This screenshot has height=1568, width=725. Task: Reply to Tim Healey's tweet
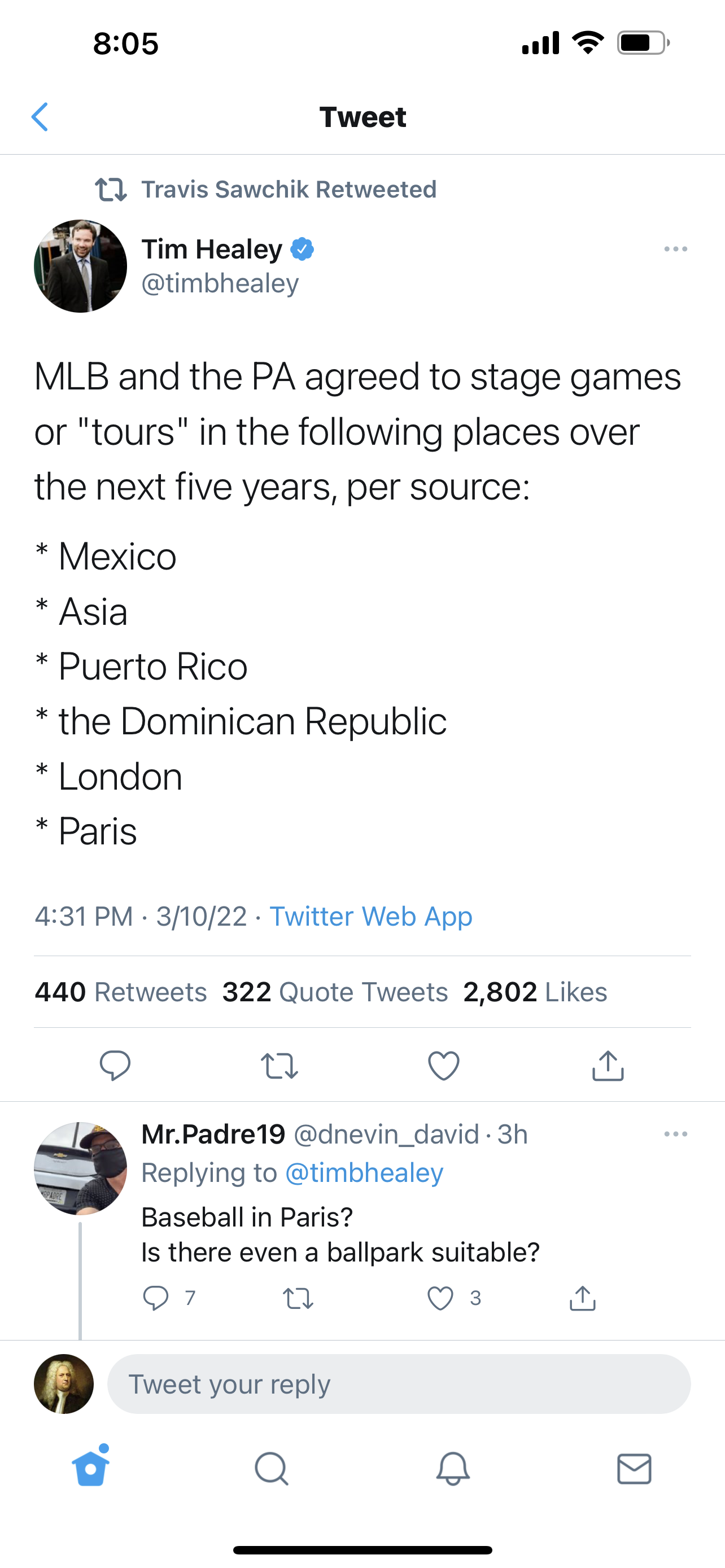[115, 1065]
